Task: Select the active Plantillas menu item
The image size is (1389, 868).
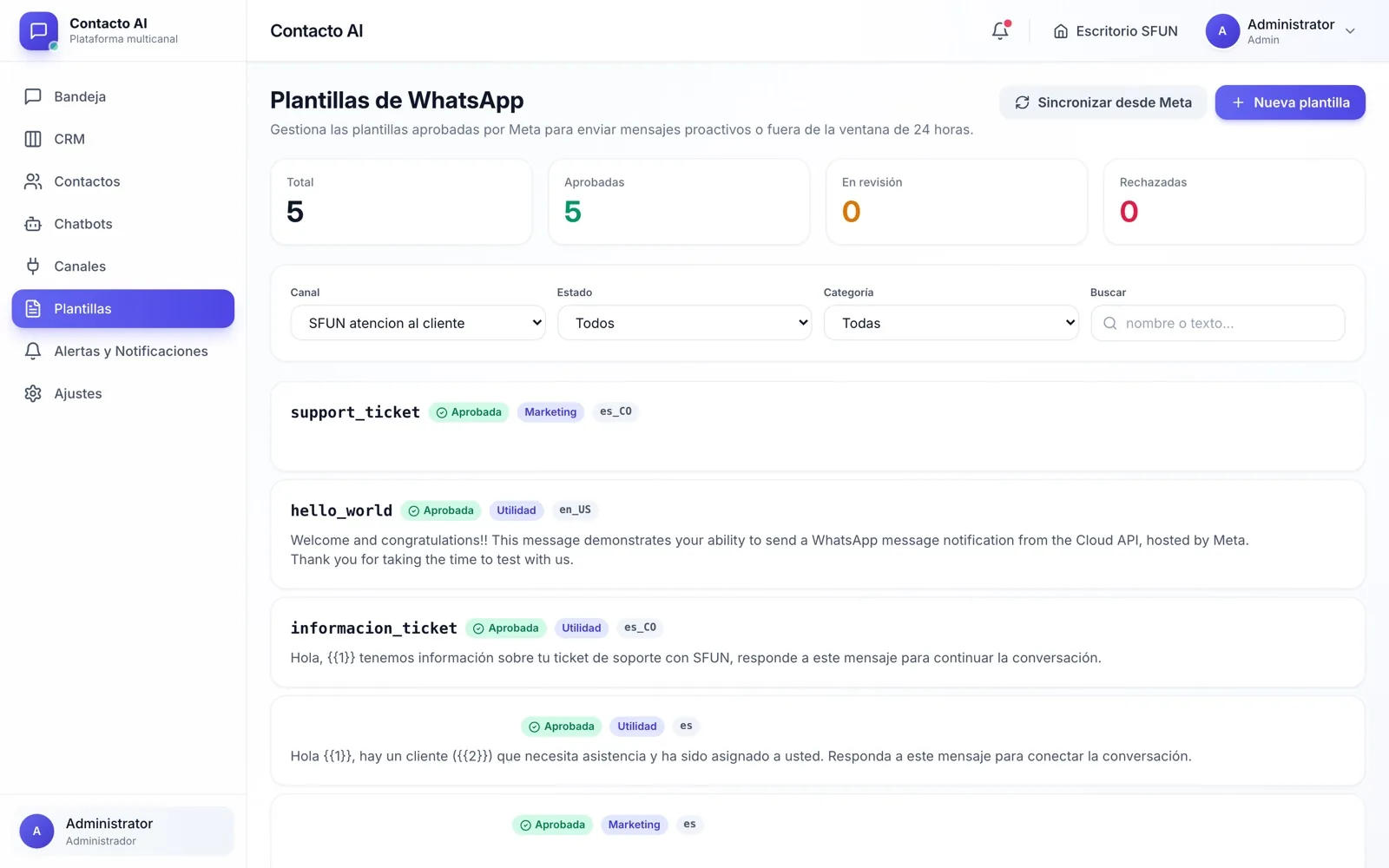Action: (122, 309)
